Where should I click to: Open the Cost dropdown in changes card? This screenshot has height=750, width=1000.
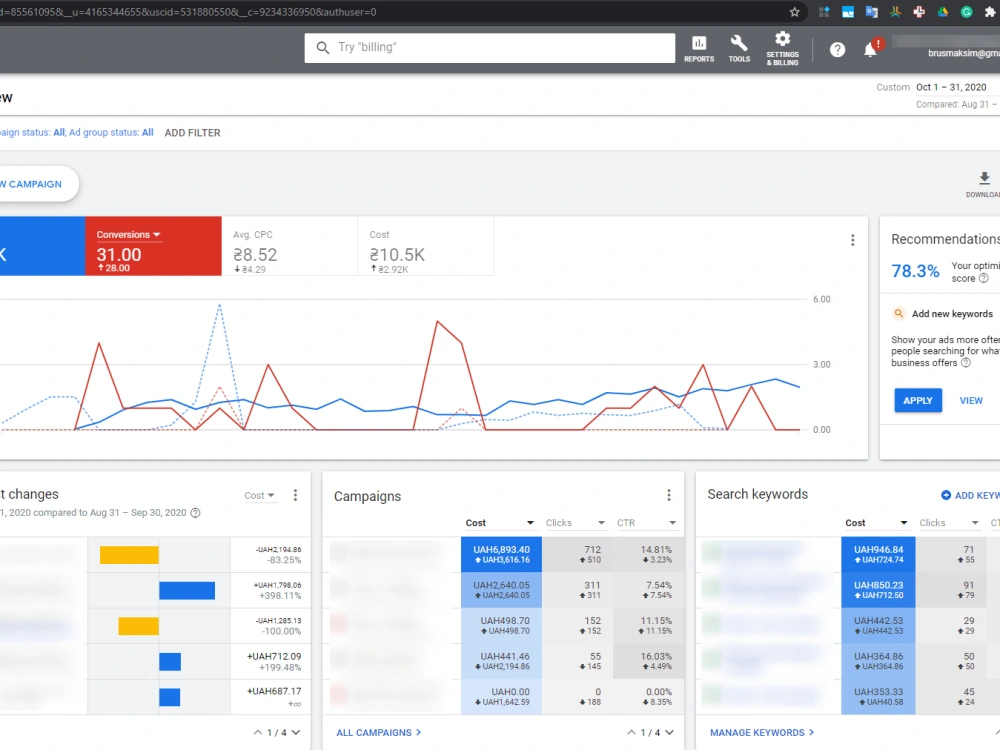tap(259, 496)
